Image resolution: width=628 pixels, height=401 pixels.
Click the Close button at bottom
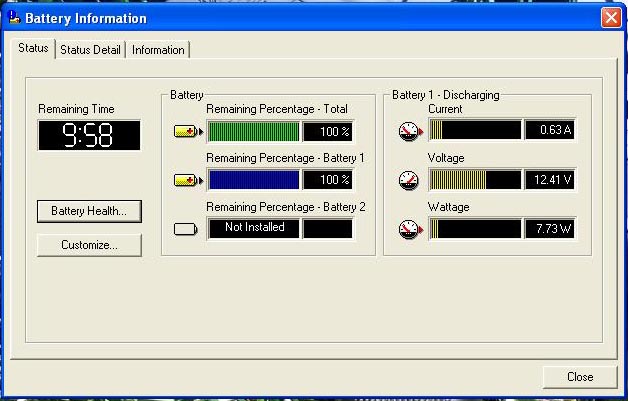tap(579, 377)
